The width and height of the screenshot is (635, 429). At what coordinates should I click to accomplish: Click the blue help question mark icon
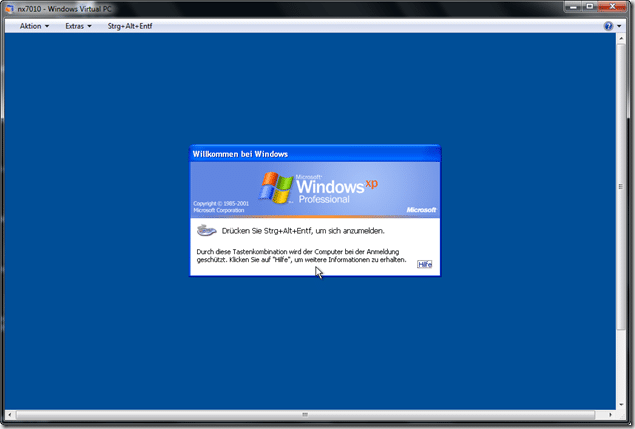608,26
